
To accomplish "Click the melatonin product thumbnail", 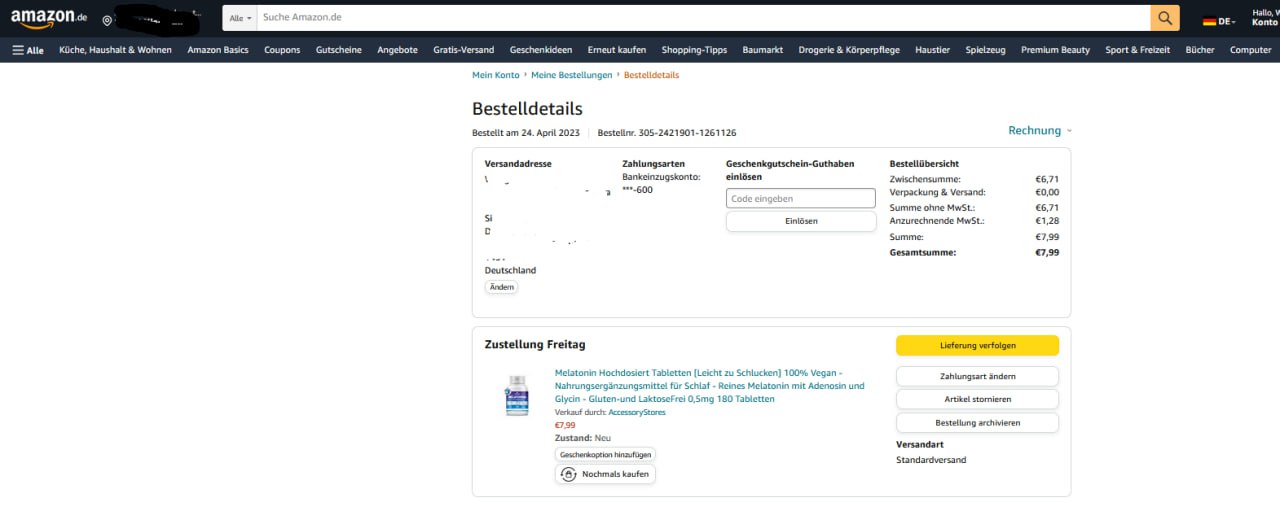I will point(517,394).
